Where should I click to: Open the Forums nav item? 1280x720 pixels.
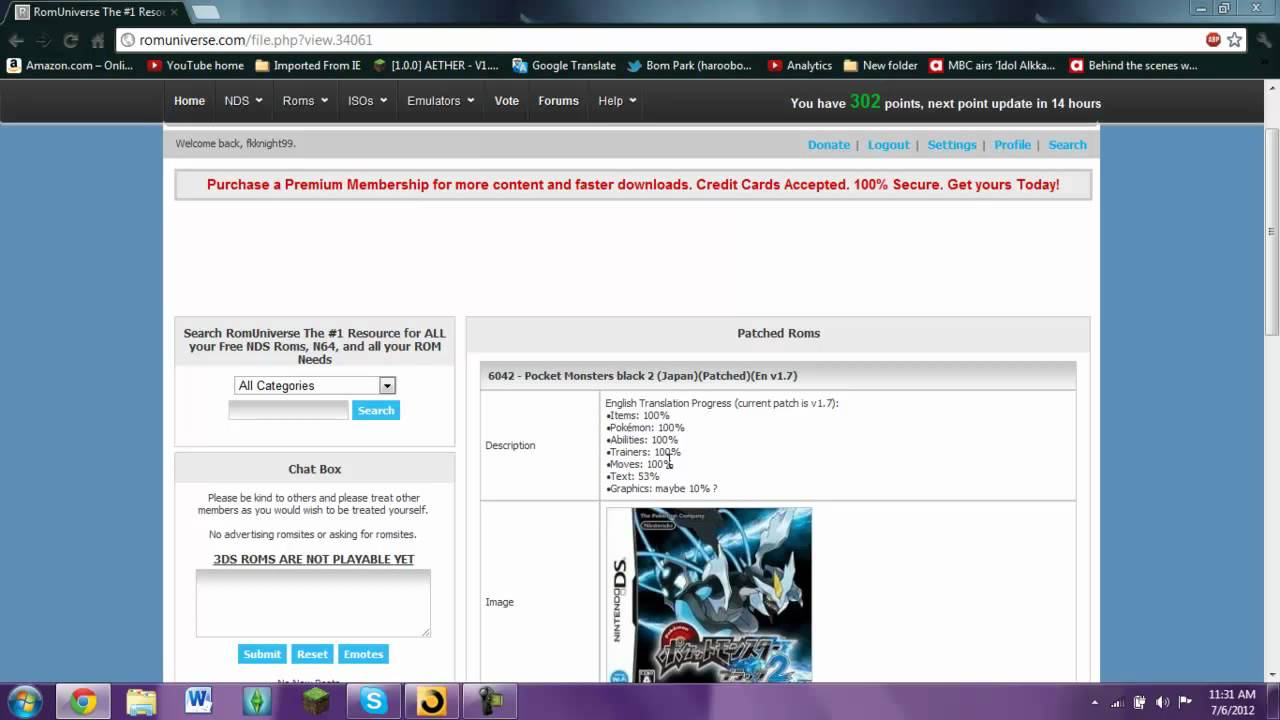[558, 101]
